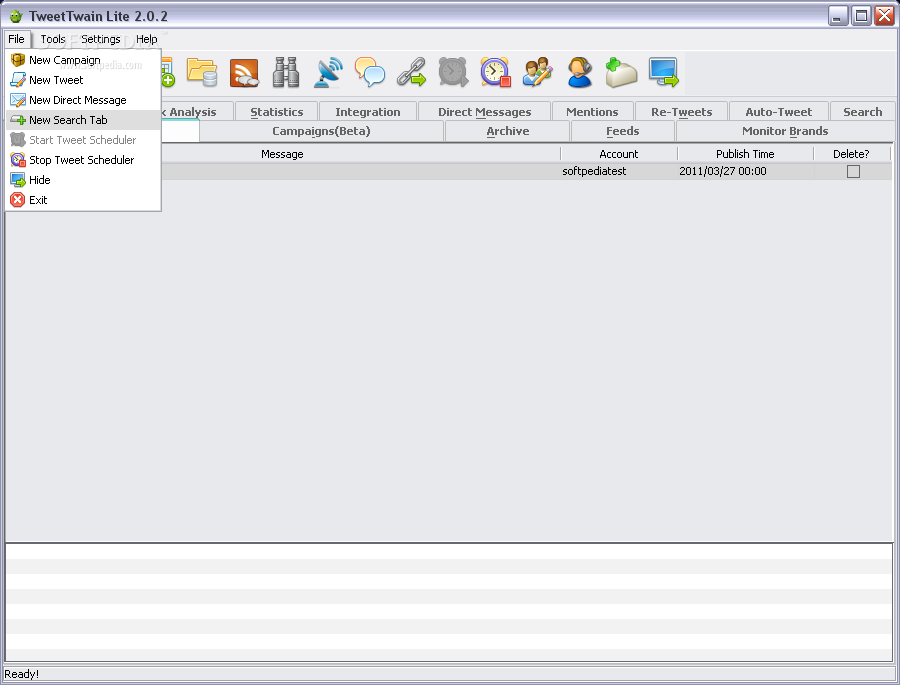This screenshot has width=900, height=685.
Task: Click the binoculars search toolbar icon
Action: click(286, 72)
